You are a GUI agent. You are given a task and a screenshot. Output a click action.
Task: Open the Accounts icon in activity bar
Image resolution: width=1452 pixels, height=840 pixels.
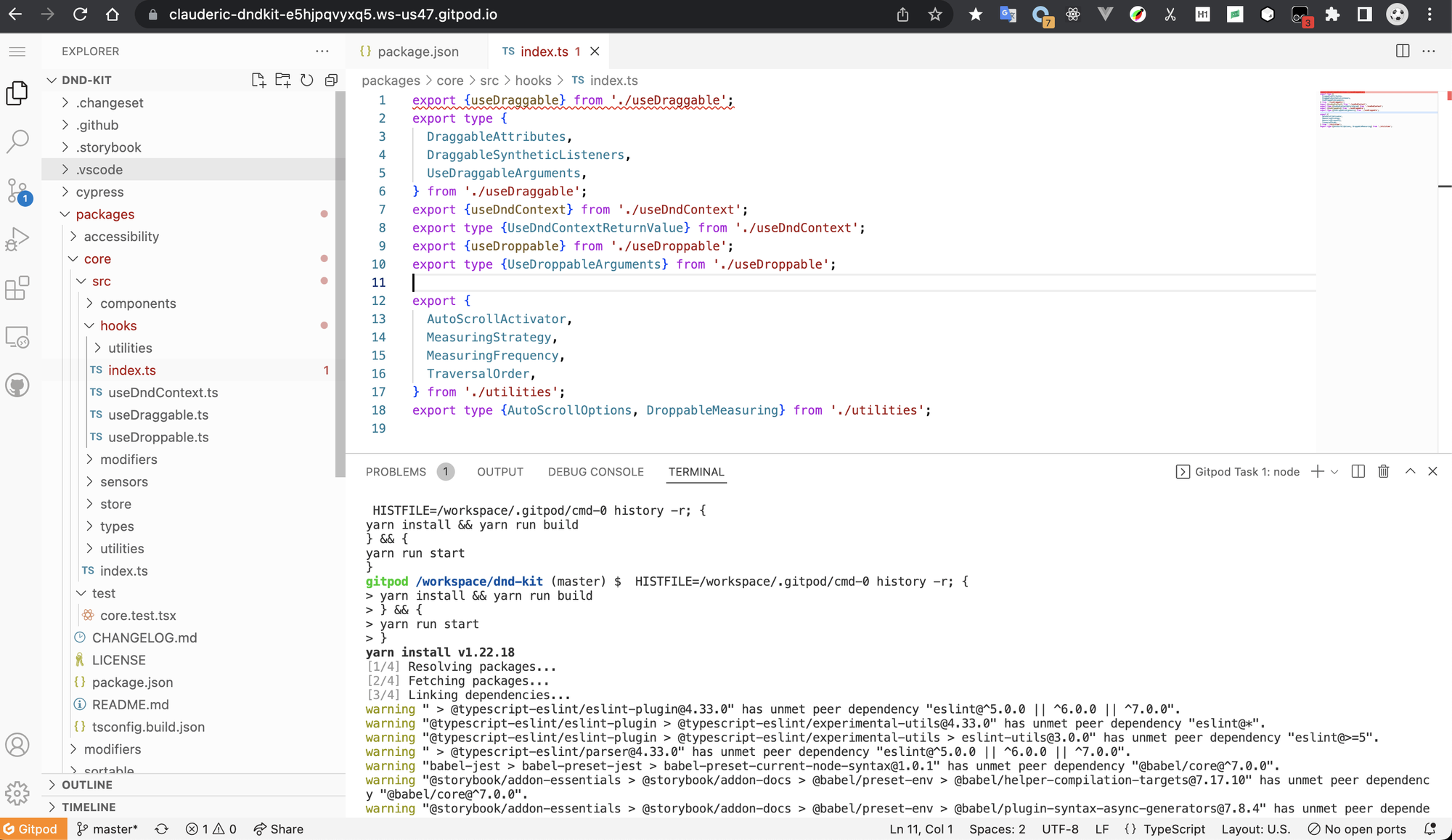pyautogui.click(x=17, y=745)
